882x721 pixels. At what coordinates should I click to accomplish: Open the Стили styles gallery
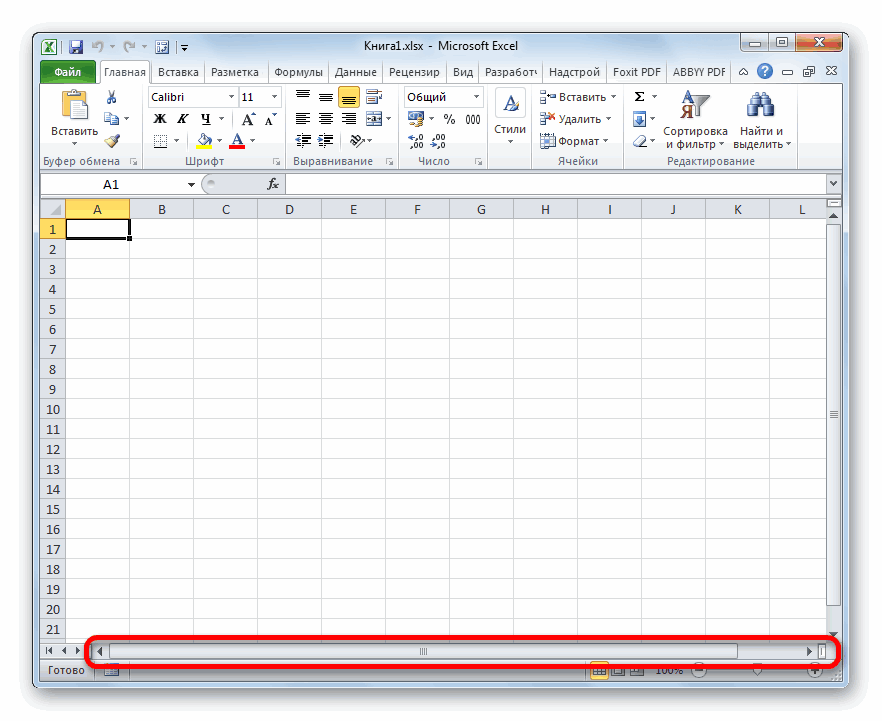[510, 117]
